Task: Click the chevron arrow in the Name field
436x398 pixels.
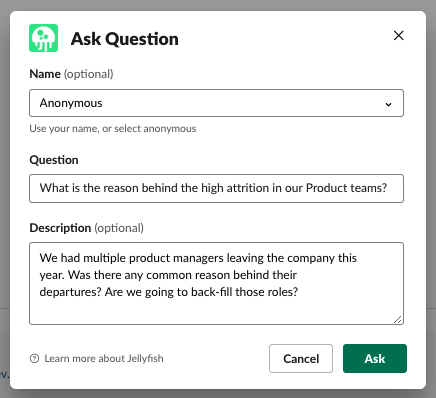Action: pos(388,104)
